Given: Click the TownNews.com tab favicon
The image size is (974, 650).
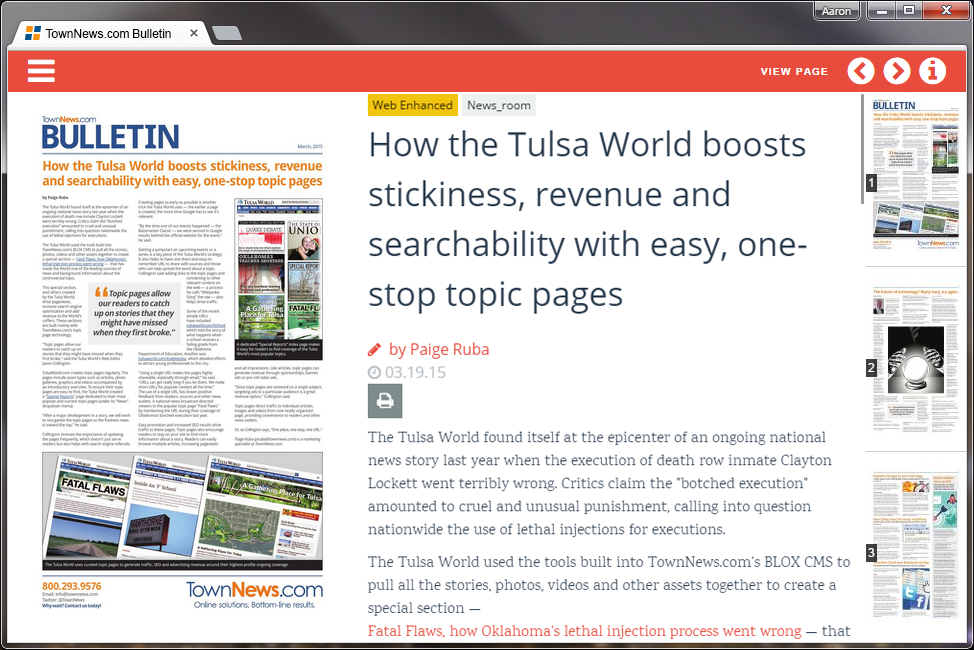Looking at the screenshot, I should [x=33, y=34].
